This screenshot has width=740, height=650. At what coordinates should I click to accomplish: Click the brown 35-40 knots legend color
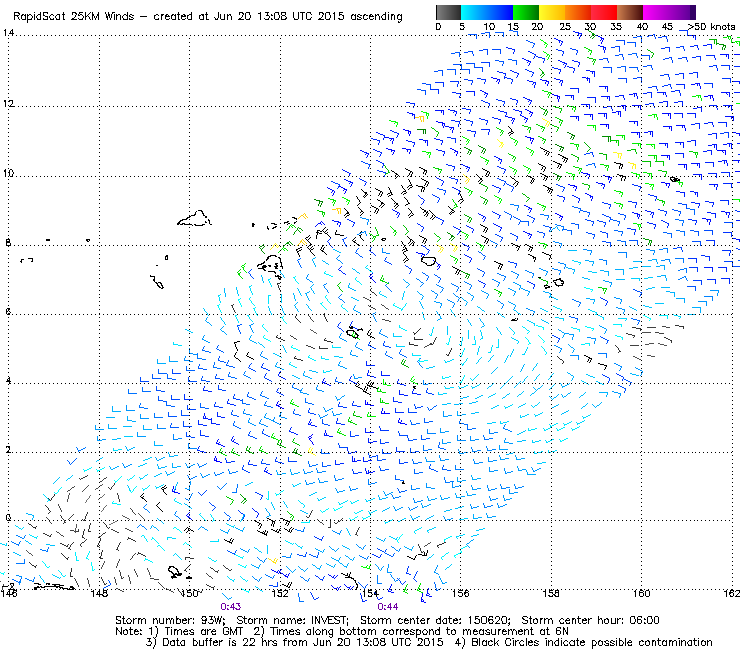coord(630,12)
